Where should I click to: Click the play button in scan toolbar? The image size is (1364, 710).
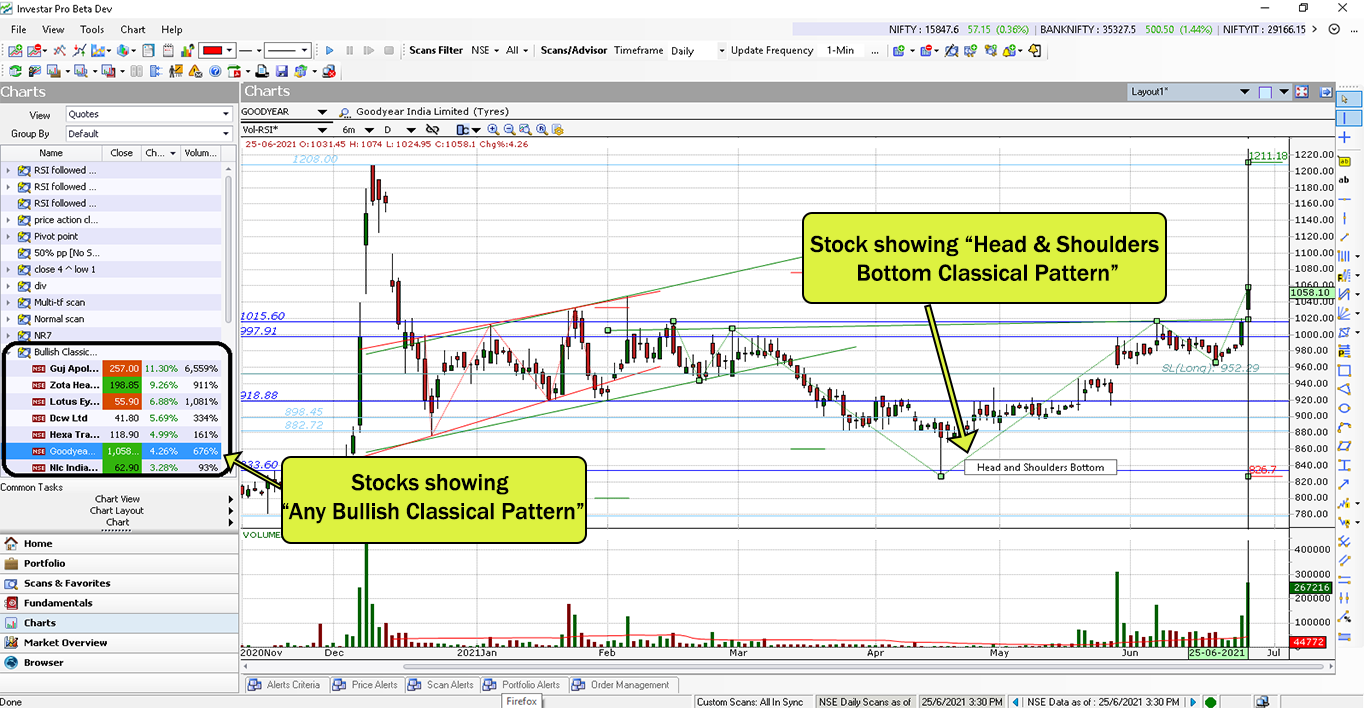pyautogui.click(x=330, y=50)
